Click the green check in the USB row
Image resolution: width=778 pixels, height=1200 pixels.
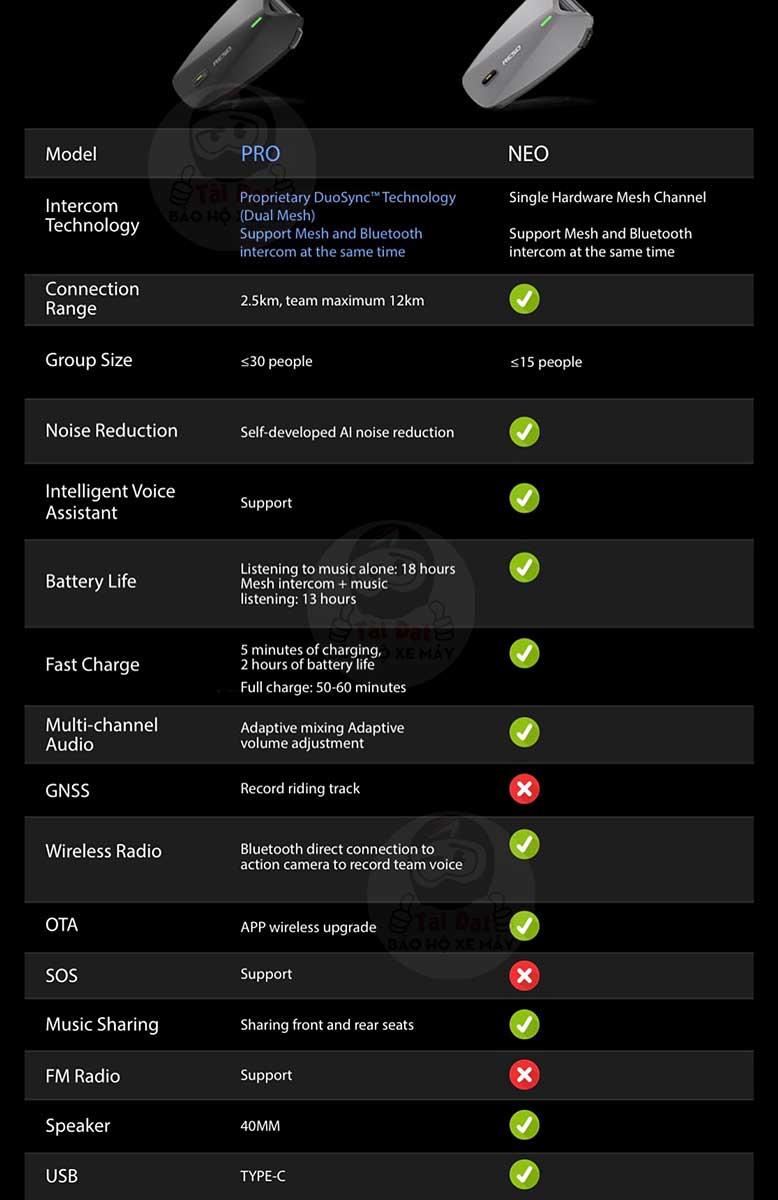[x=524, y=1174]
